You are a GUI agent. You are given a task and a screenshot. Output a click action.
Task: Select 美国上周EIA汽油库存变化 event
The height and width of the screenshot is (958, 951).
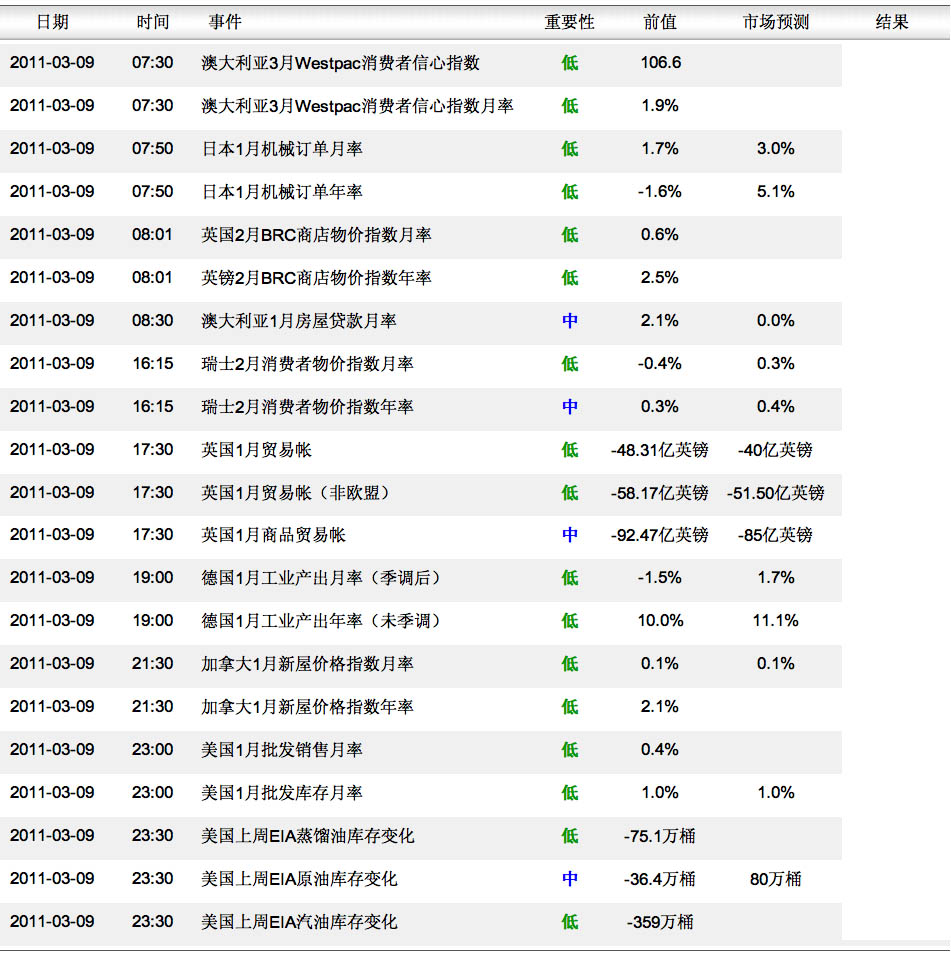pyautogui.click(x=299, y=921)
